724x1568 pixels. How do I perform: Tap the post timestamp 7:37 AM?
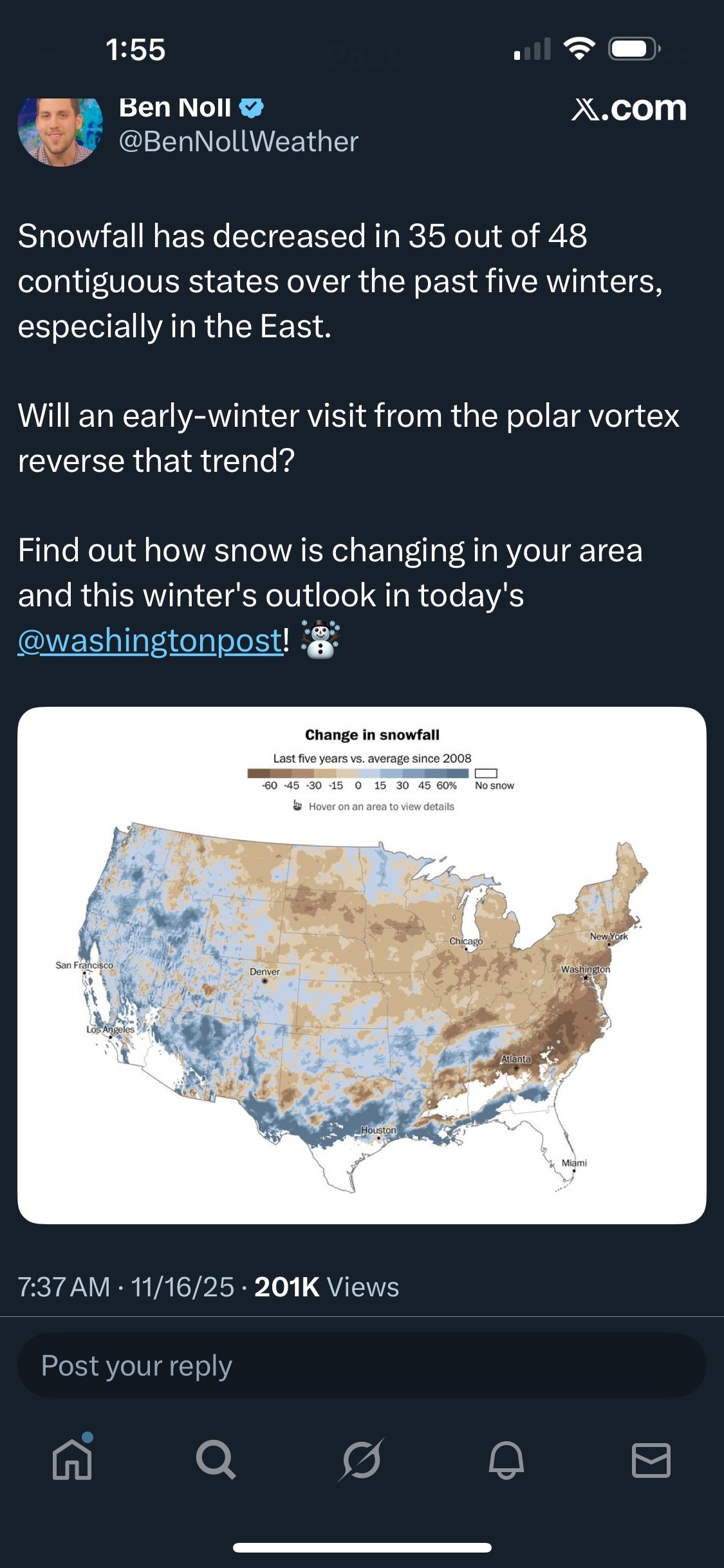(x=64, y=1287)
